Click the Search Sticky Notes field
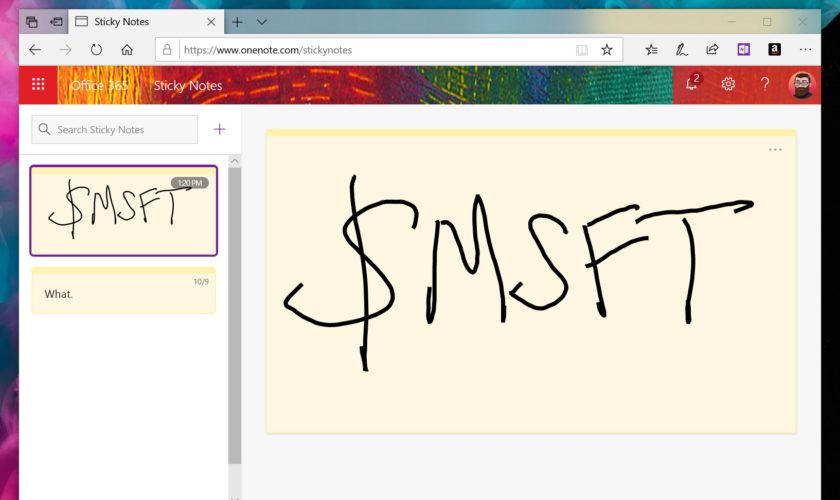 (x=115, y=130)
